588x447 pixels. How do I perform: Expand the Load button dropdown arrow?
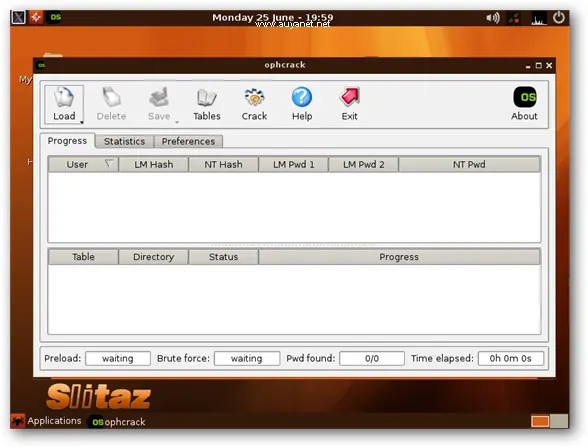(81, 122)
